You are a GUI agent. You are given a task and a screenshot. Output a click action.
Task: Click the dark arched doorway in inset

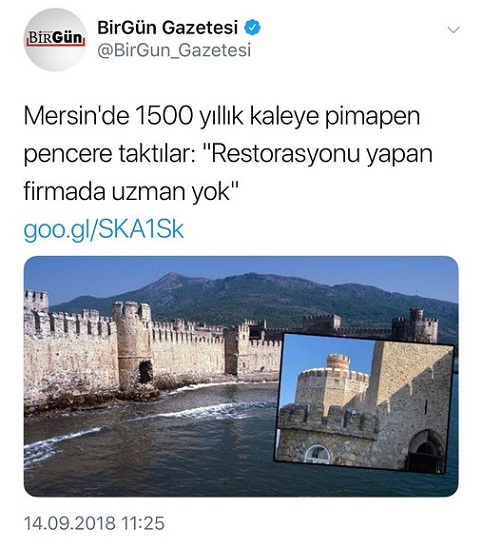click(426, 451)
